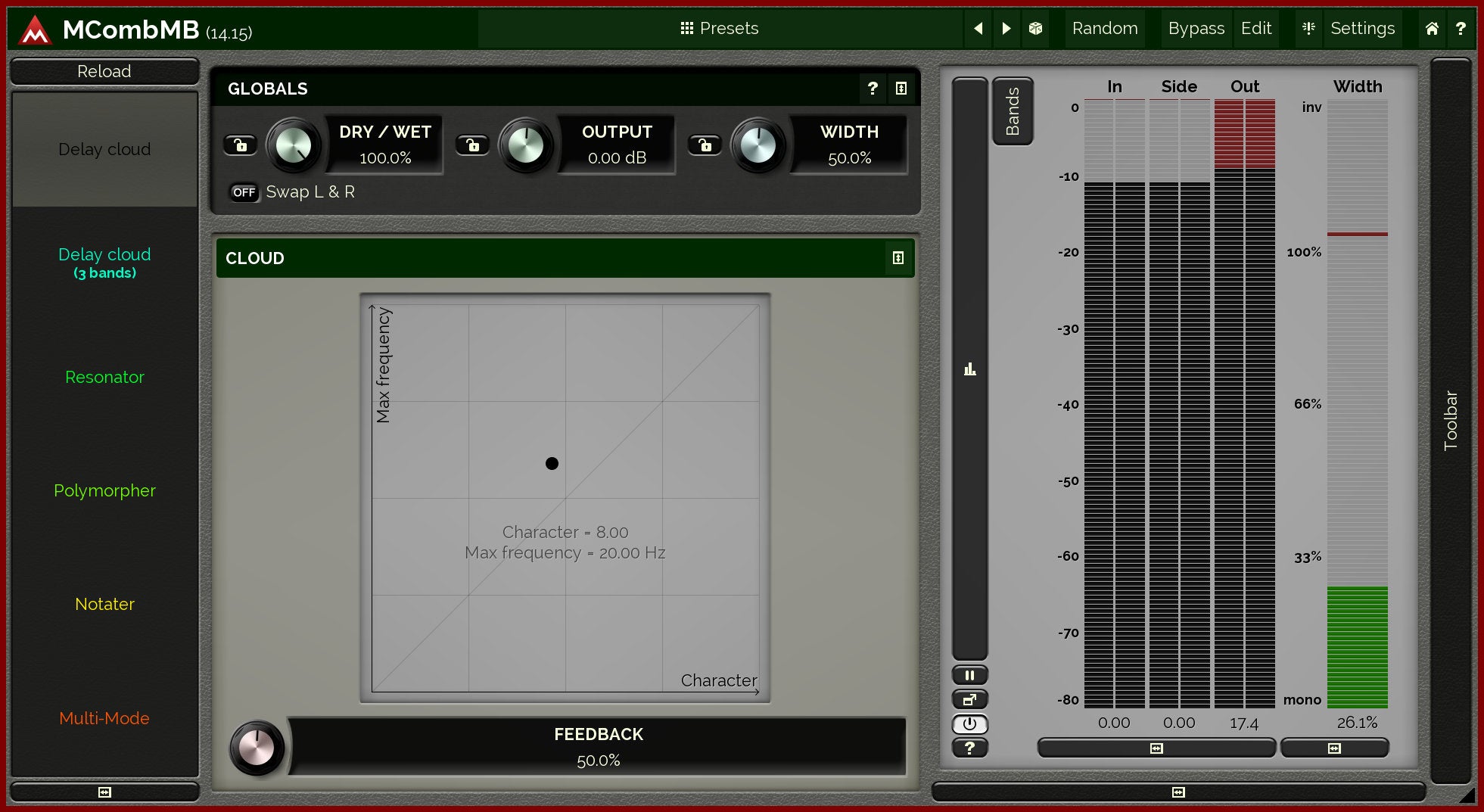1484x812 pixels.
Task: Click the Reload button
Action: pos(104,71)
